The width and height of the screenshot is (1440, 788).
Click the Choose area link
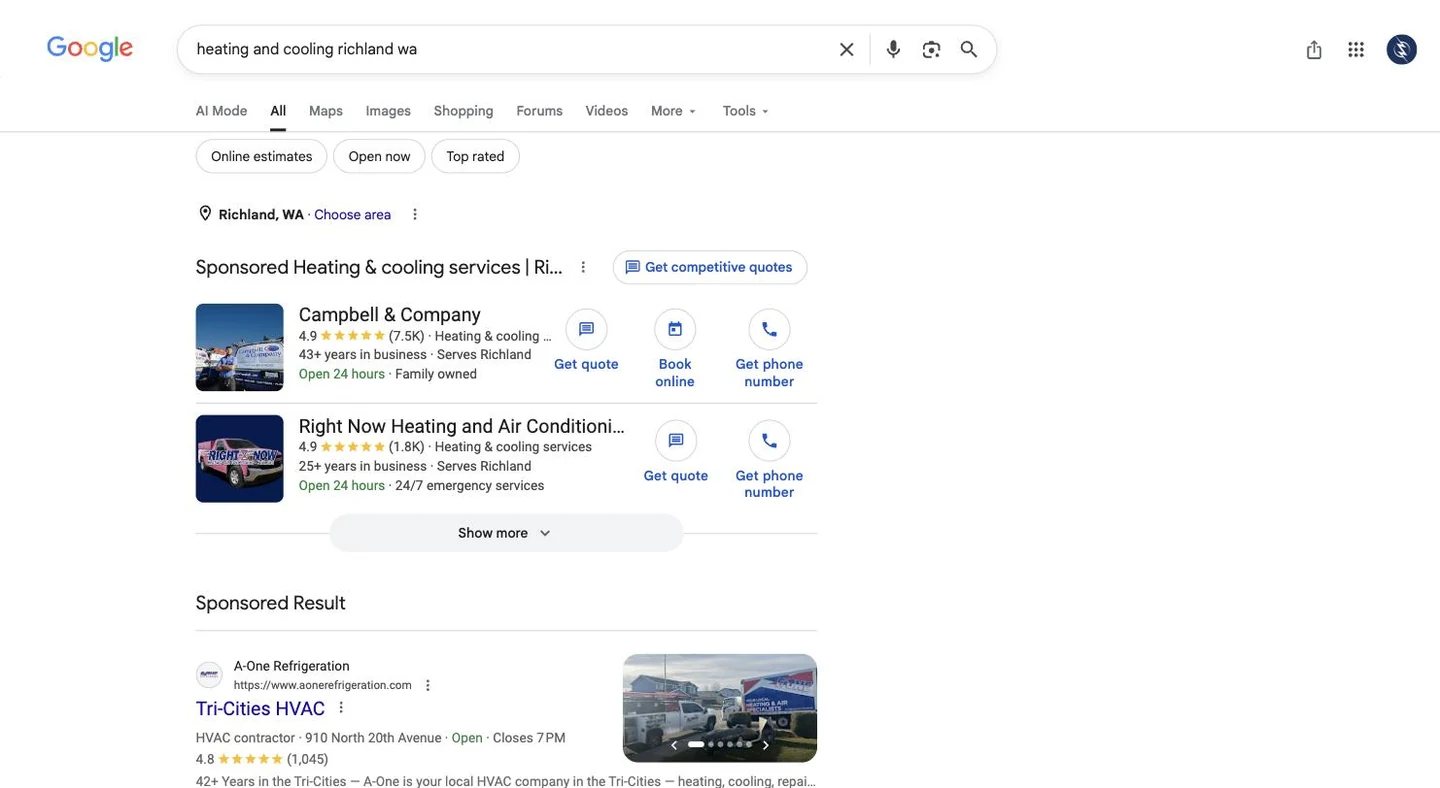coord(352,214)
